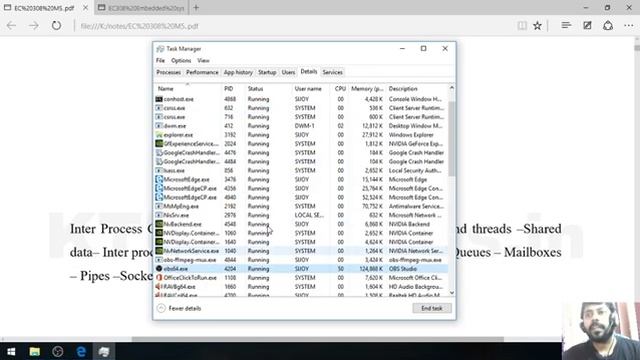640x360 pixels.
Task: Click the Edge taskbar icon
Action: (81, 351)
